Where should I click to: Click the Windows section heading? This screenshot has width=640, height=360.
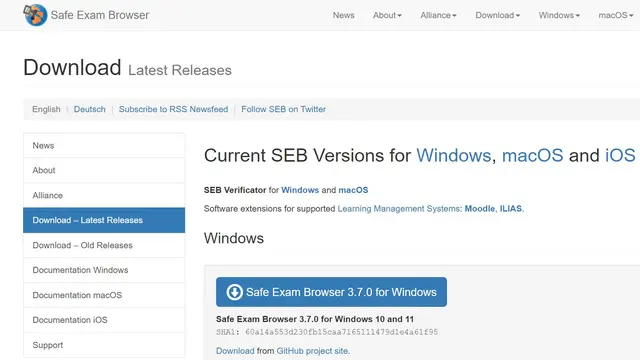[x=234, y=238]
